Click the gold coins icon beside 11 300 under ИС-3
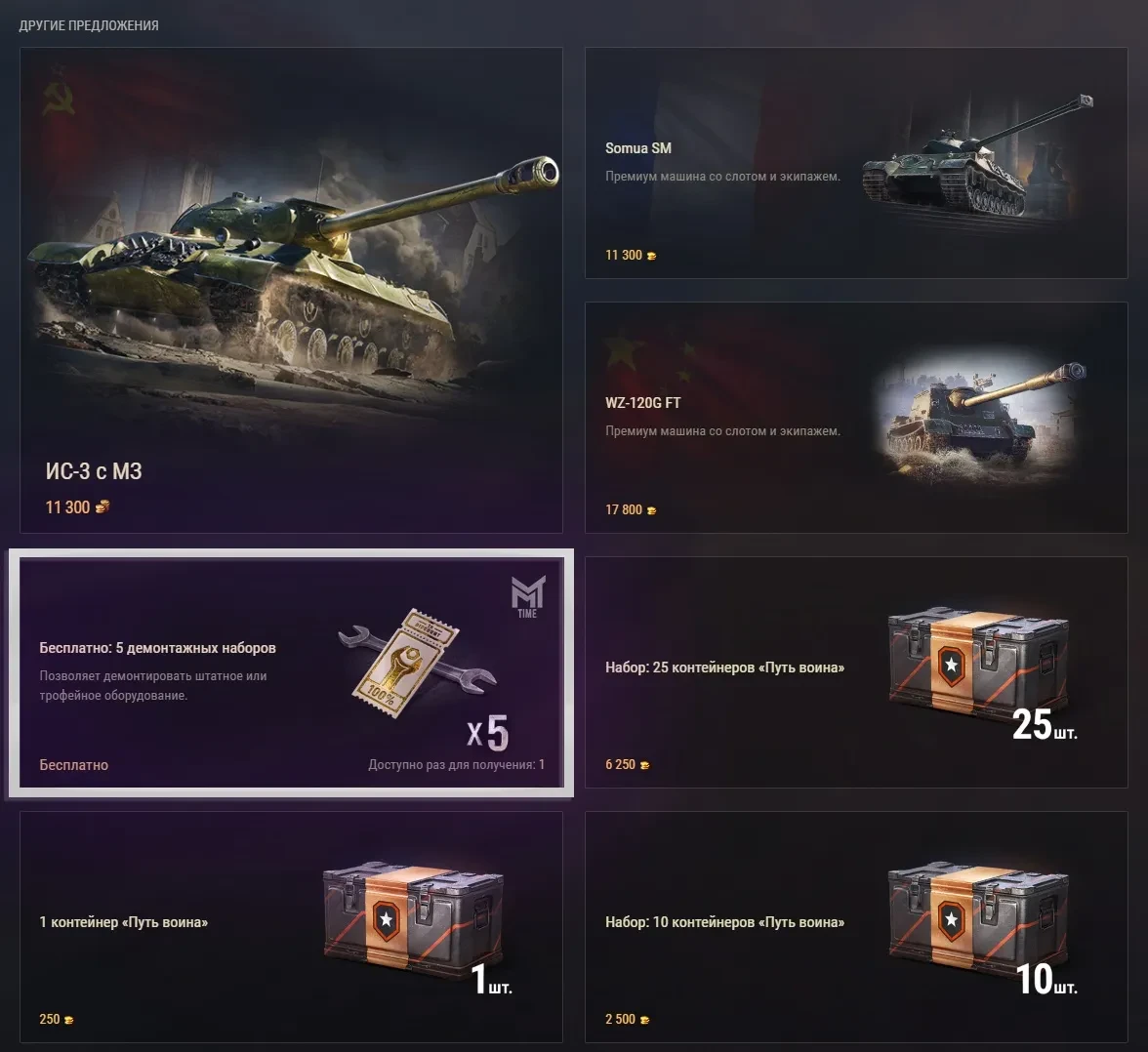 [102, 506]
